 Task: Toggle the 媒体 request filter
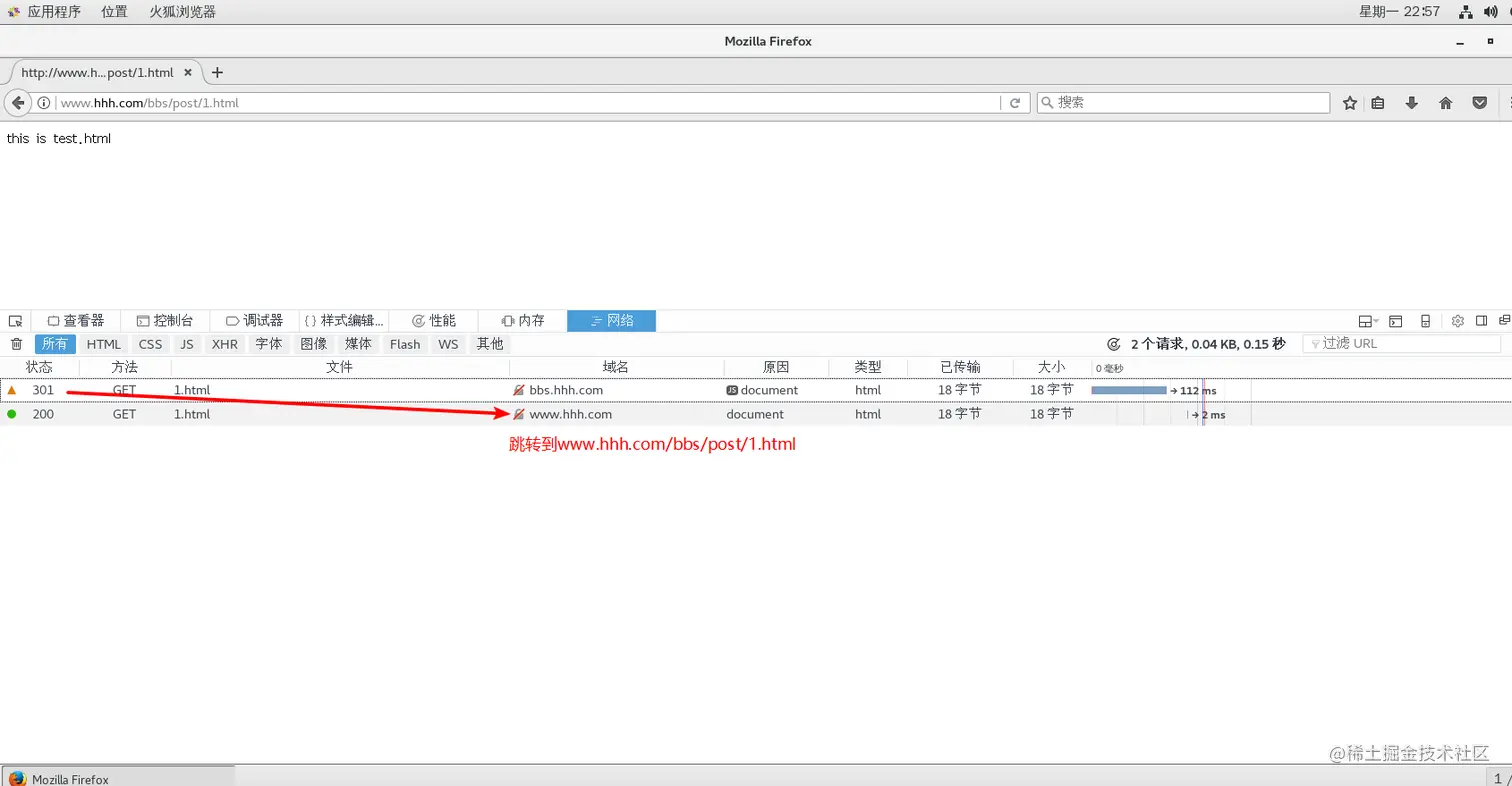(359, 344)
